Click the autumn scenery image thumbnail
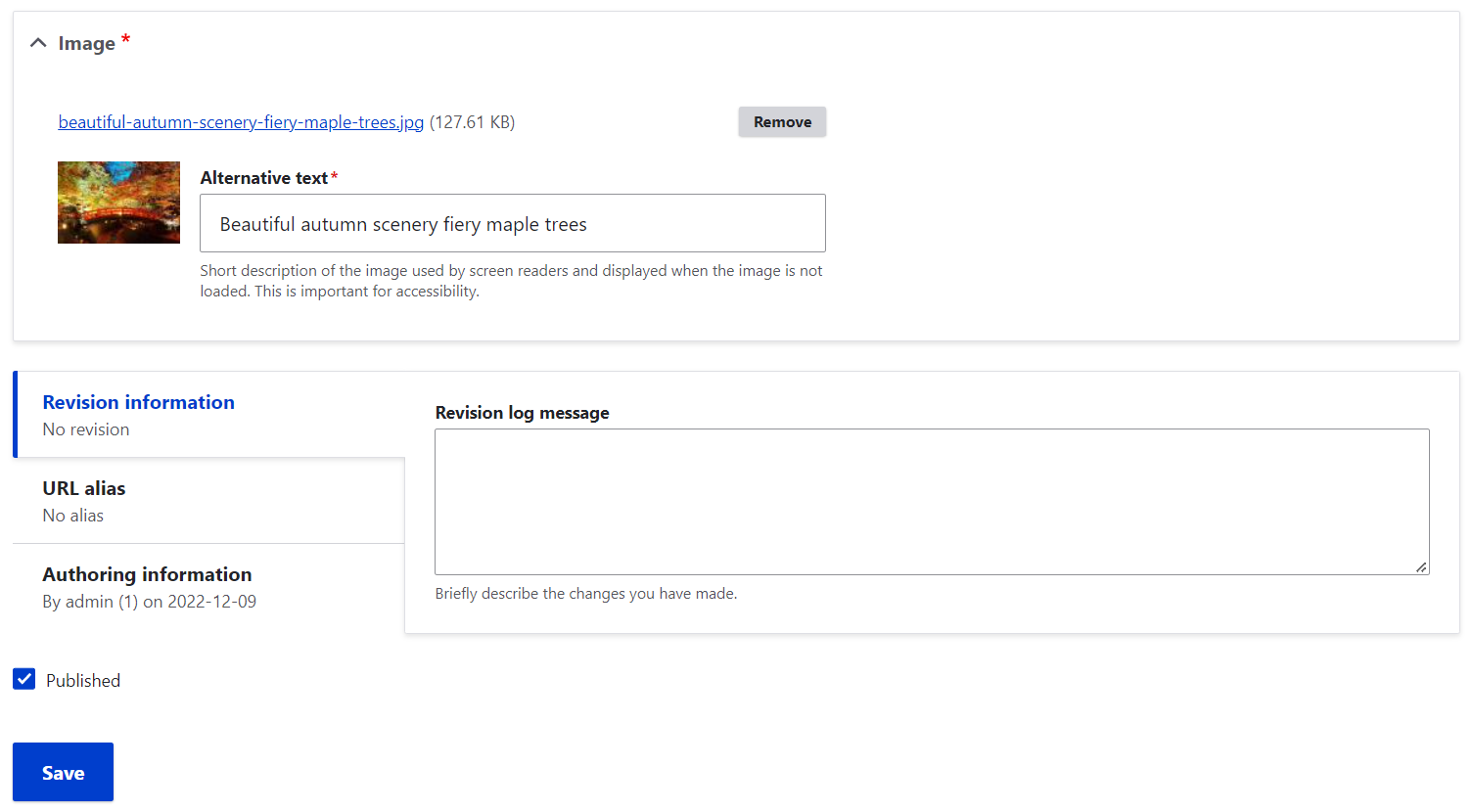 click(118, 202)
